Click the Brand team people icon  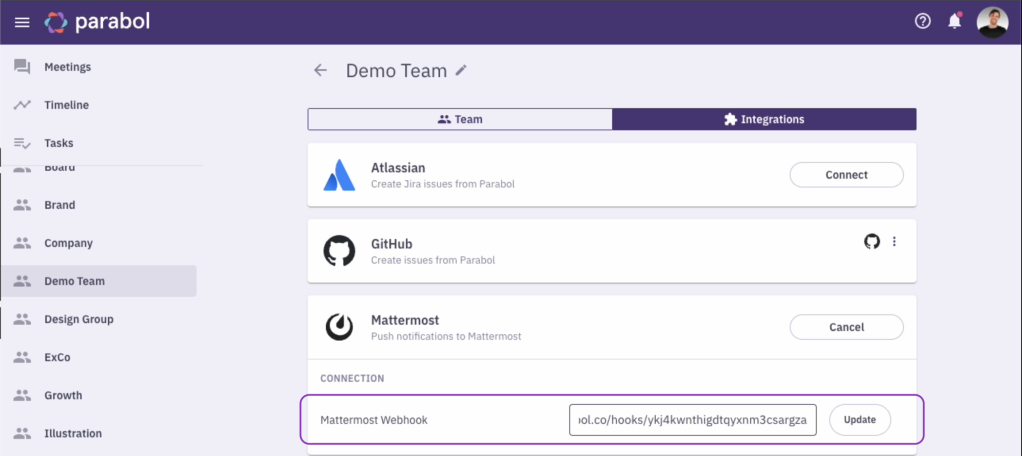coord(22,205)
